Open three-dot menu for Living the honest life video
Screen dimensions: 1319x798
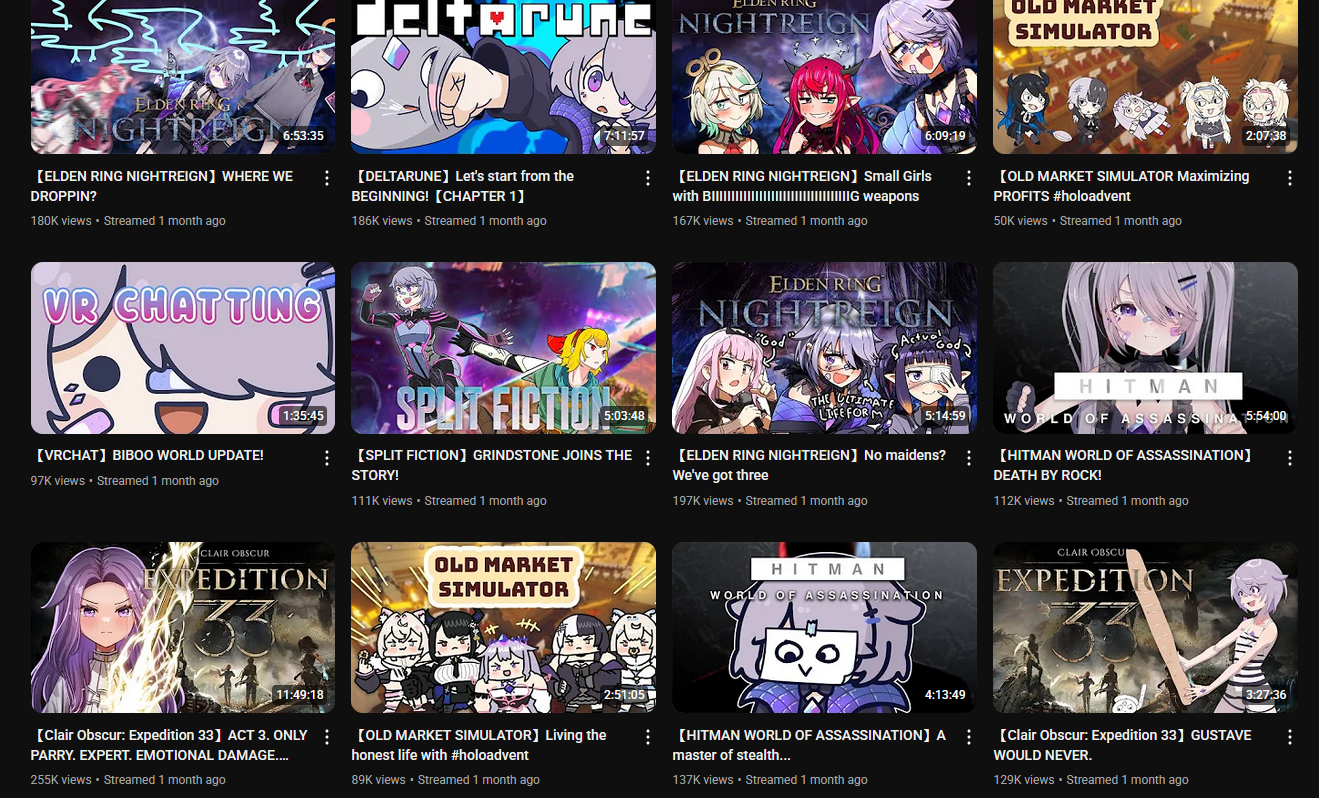pos(648,737)
